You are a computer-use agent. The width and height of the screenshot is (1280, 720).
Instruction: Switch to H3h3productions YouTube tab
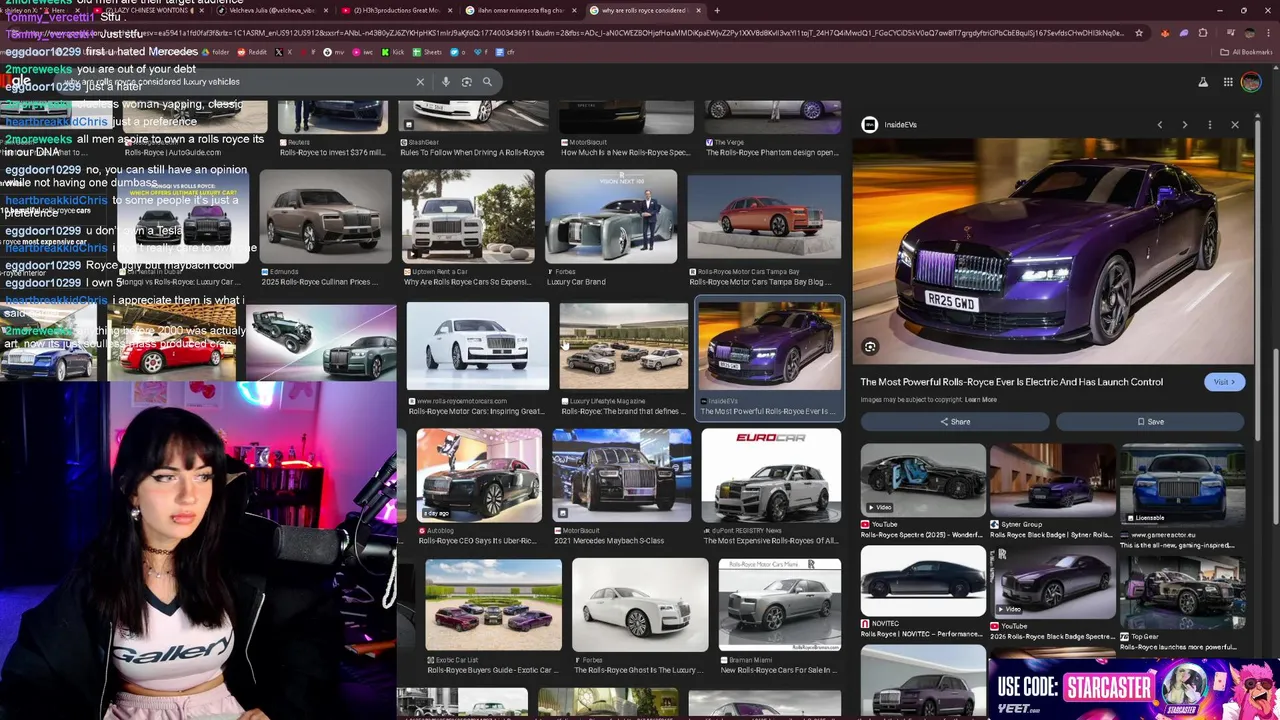(395, 10)
